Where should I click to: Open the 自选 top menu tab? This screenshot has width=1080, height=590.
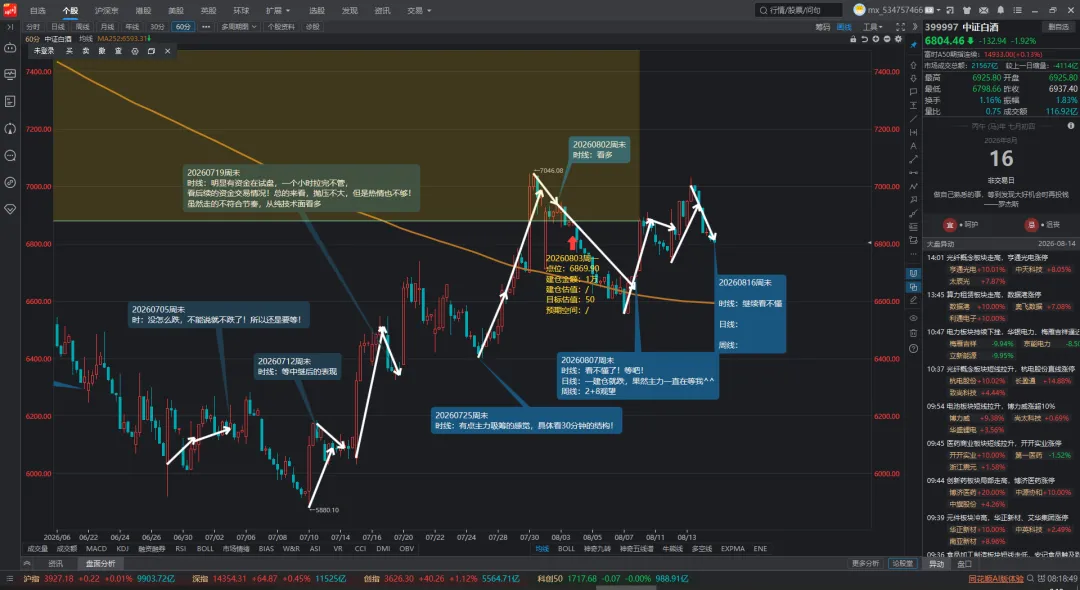[x=38, y=10]
